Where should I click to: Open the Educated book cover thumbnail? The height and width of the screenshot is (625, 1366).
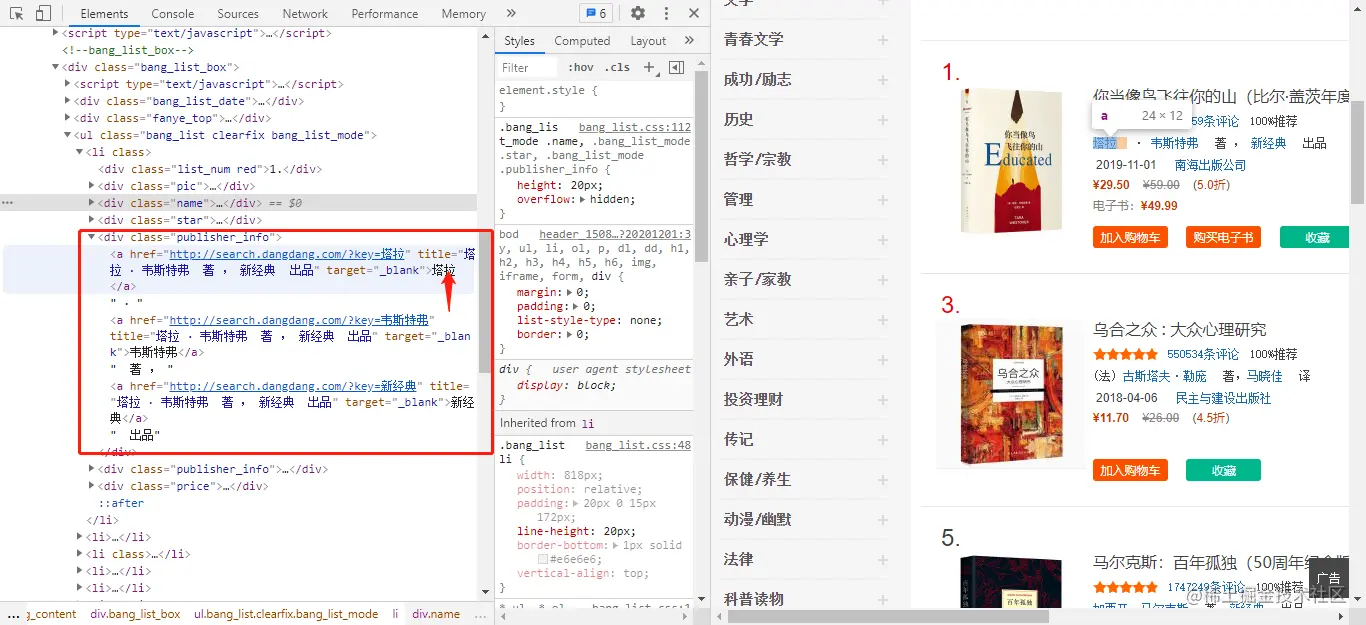(x=1011, y=161)
